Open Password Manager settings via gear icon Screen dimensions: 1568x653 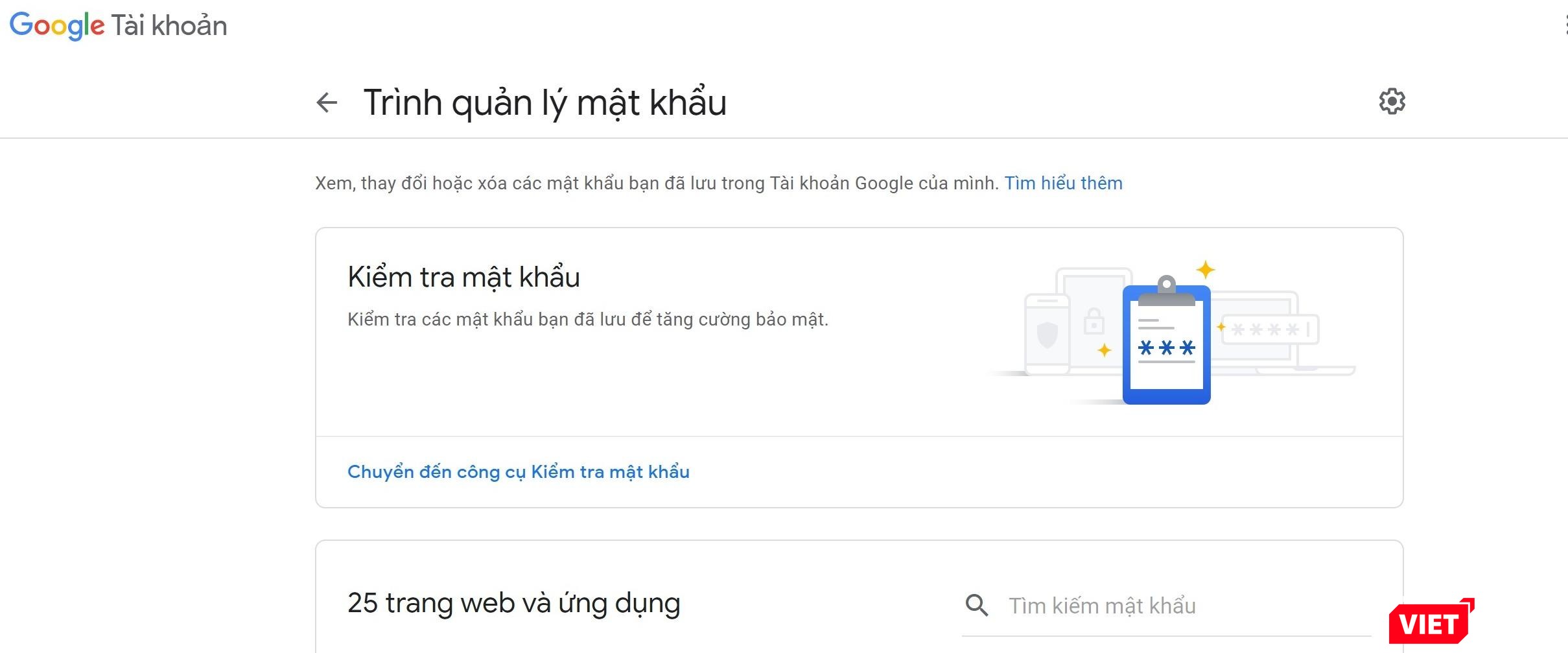1392,101
